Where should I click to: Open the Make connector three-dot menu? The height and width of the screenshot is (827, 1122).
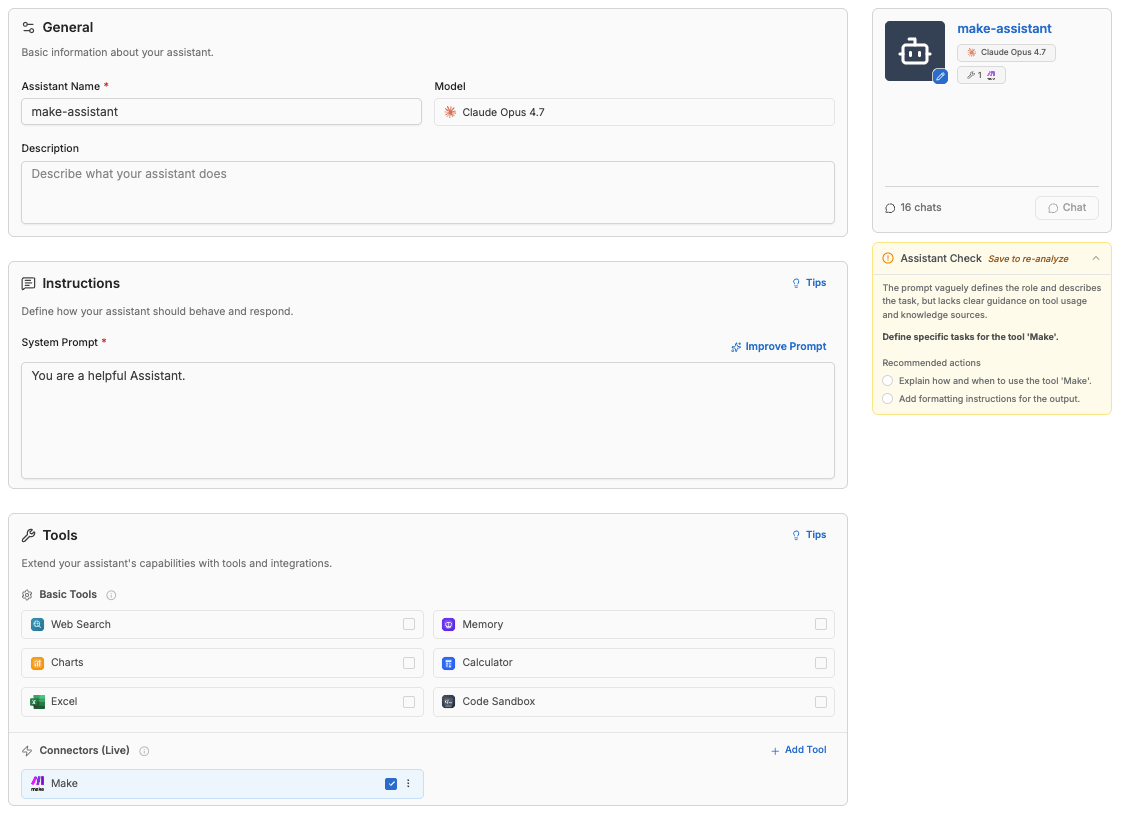409,783
